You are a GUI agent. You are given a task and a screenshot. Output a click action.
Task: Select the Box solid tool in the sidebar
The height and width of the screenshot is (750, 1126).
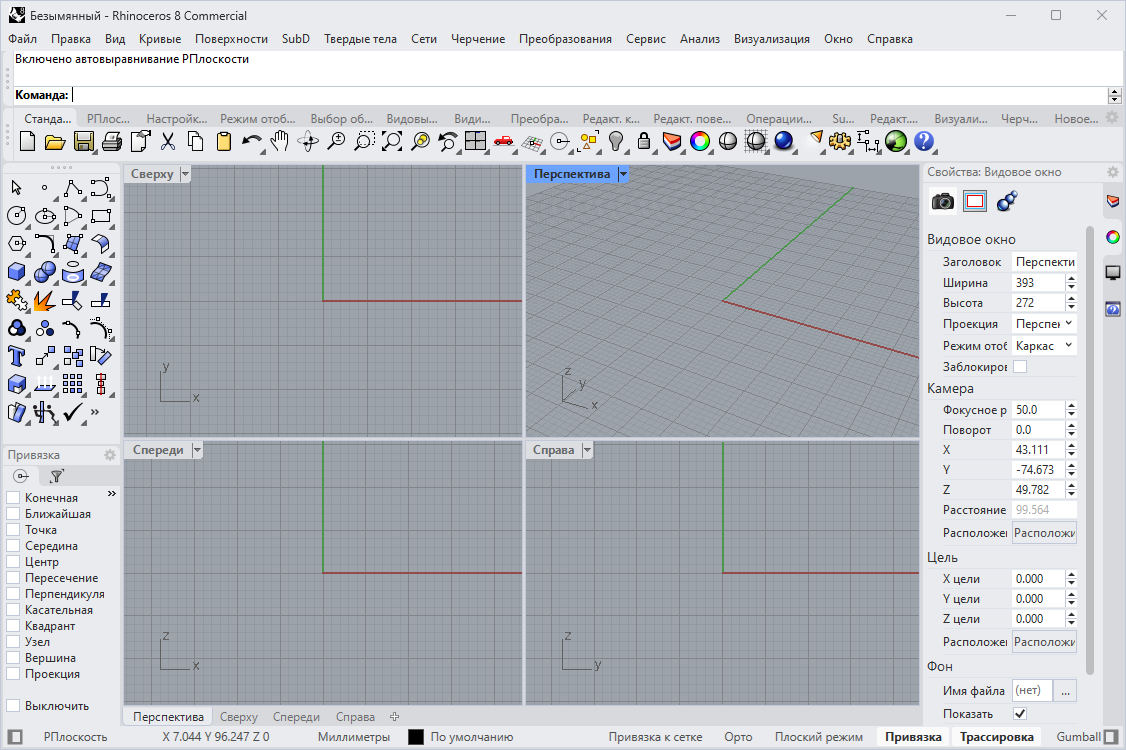point(17,272)
